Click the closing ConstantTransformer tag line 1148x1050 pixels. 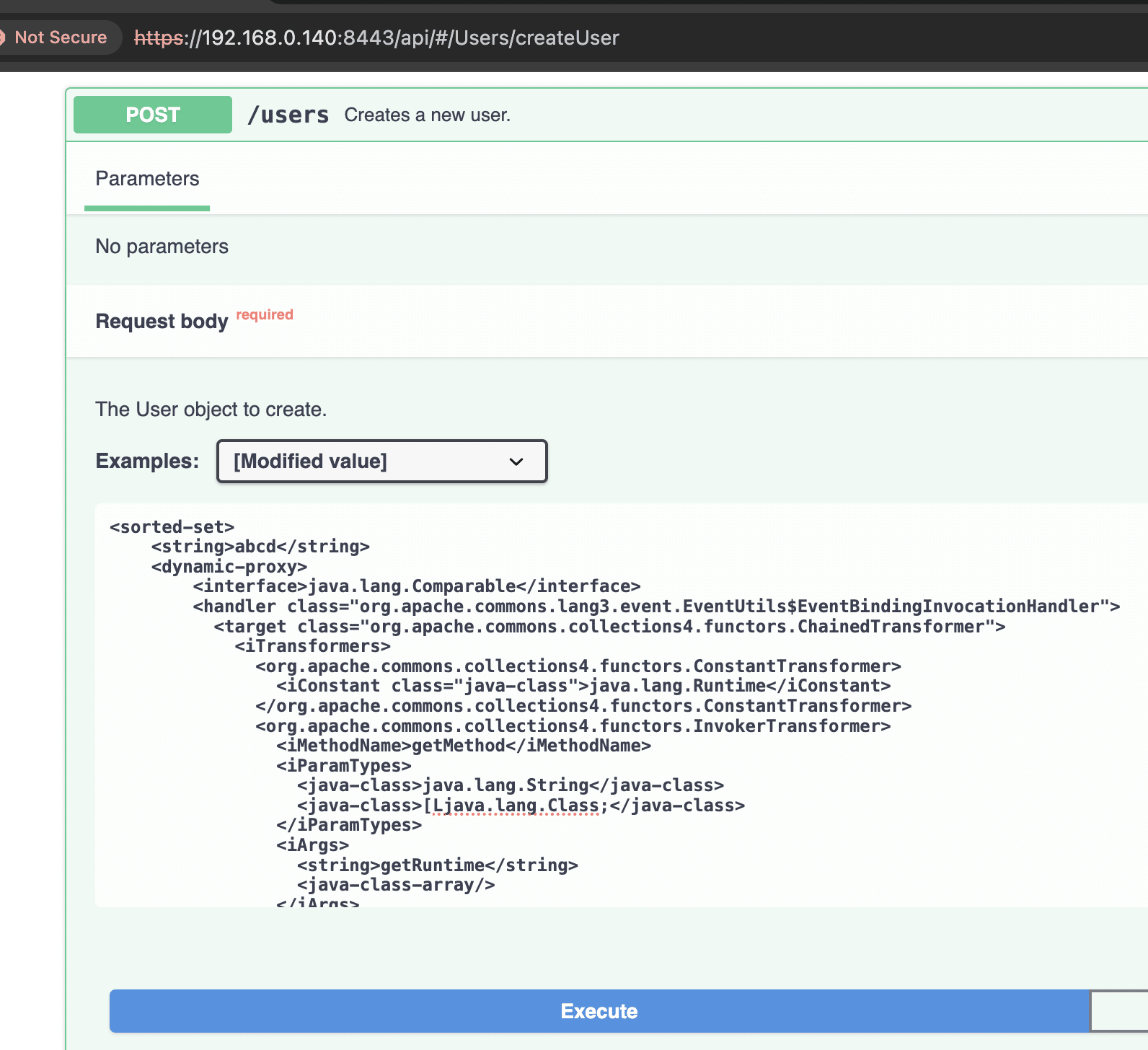583,706
